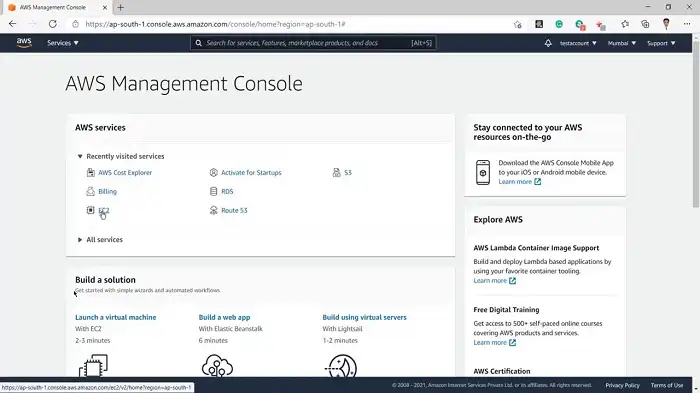Open the Billing link

pyautogui.click(x=107, y=191)
